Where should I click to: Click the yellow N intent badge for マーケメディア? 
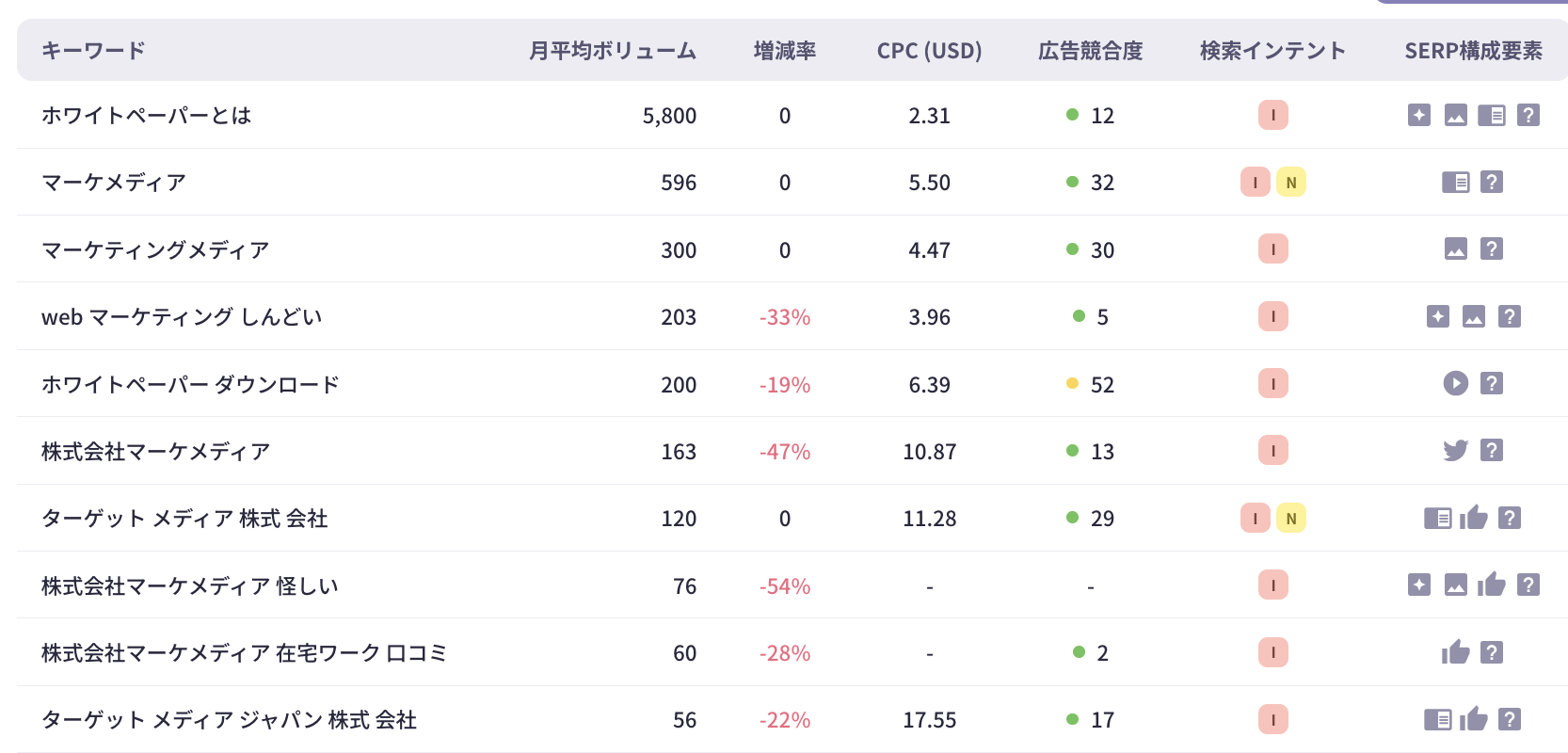pos(1291,183)
